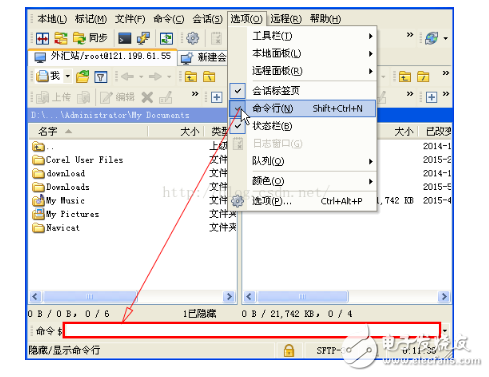
Task: Open the 会话(S) menu
Action: click(207, 19)
